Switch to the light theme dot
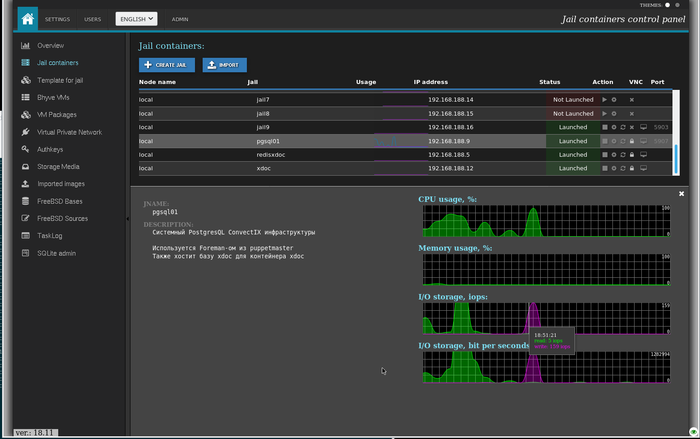 [668, 5]
